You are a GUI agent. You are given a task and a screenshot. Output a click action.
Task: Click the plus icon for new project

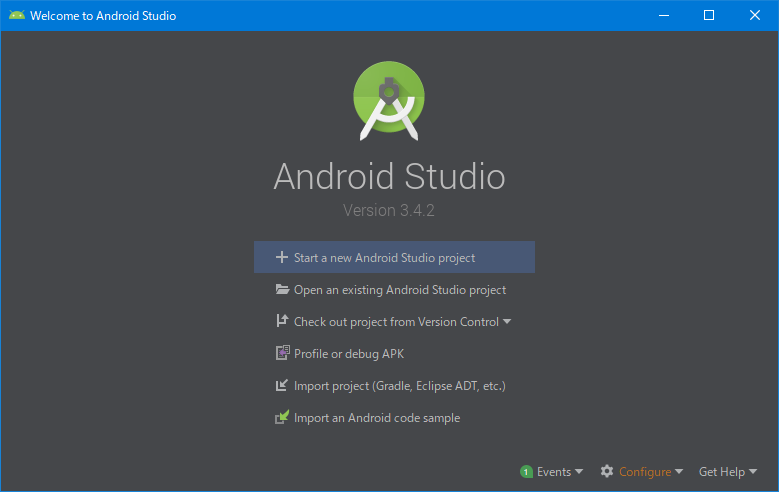(282, 257)
